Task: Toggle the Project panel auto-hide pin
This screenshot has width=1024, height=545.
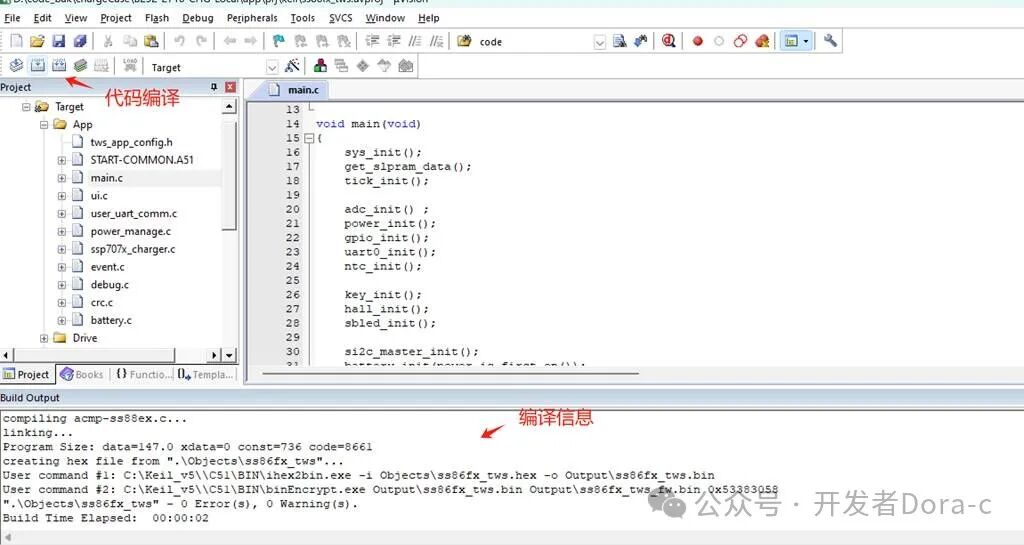Action: pos(213,88)
